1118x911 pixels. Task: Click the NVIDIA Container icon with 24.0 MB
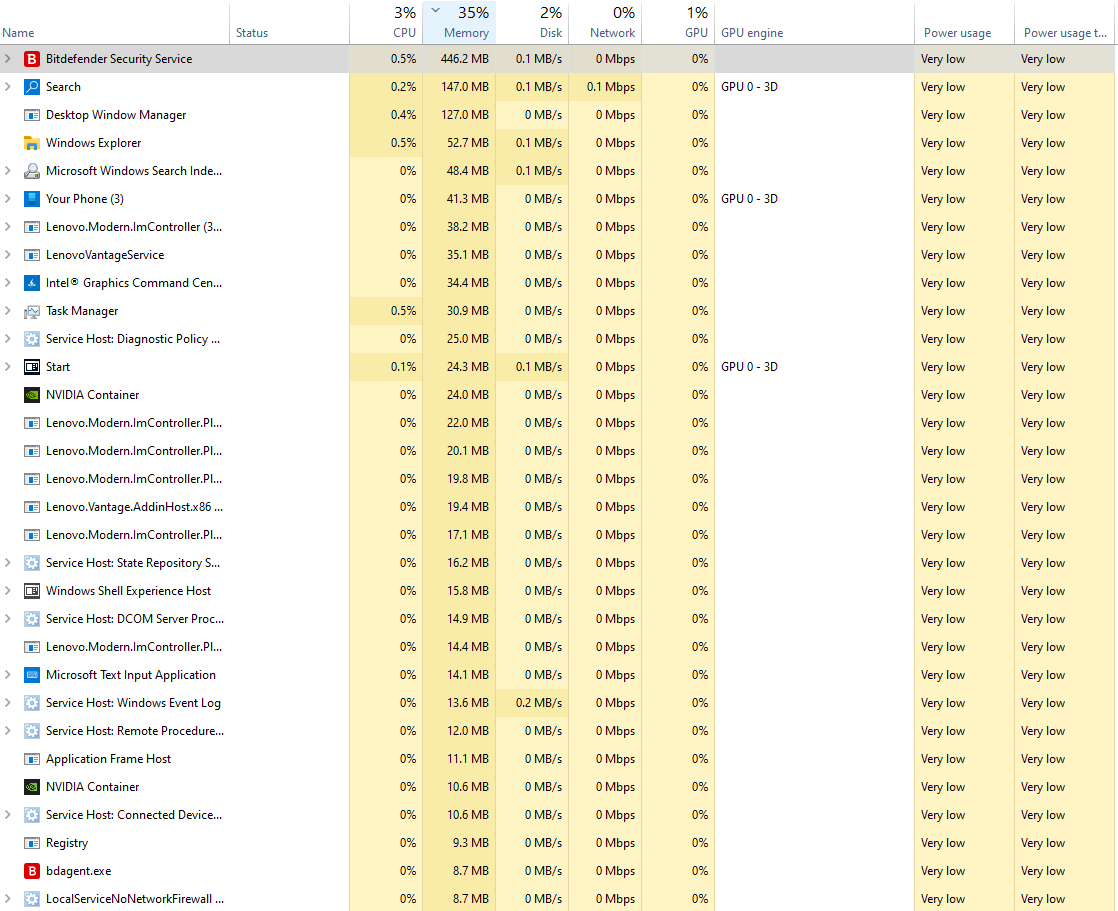tap(31, 395)
